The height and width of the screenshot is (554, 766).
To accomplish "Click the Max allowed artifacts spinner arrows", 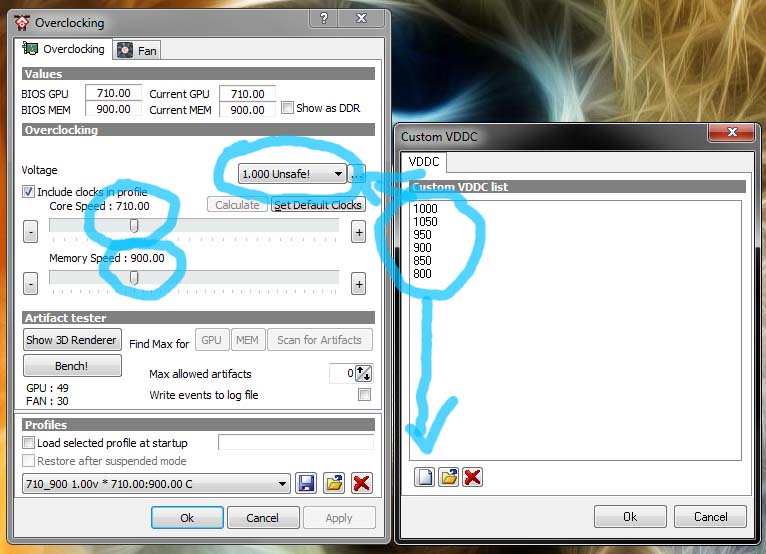I will pyautogui.click(x=363, y=373).
